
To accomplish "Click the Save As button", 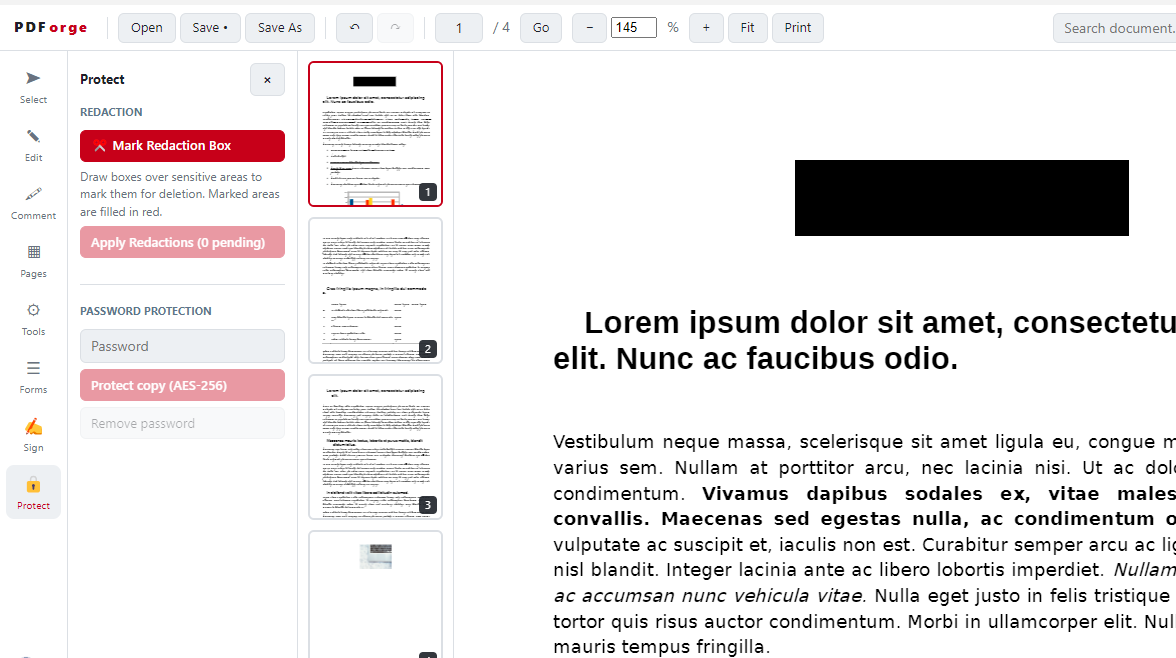I will (x=280, y=28).
